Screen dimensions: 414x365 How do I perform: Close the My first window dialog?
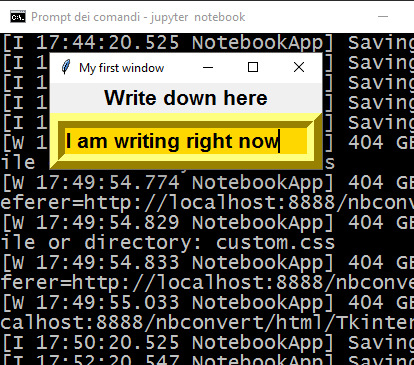[299, 68]
